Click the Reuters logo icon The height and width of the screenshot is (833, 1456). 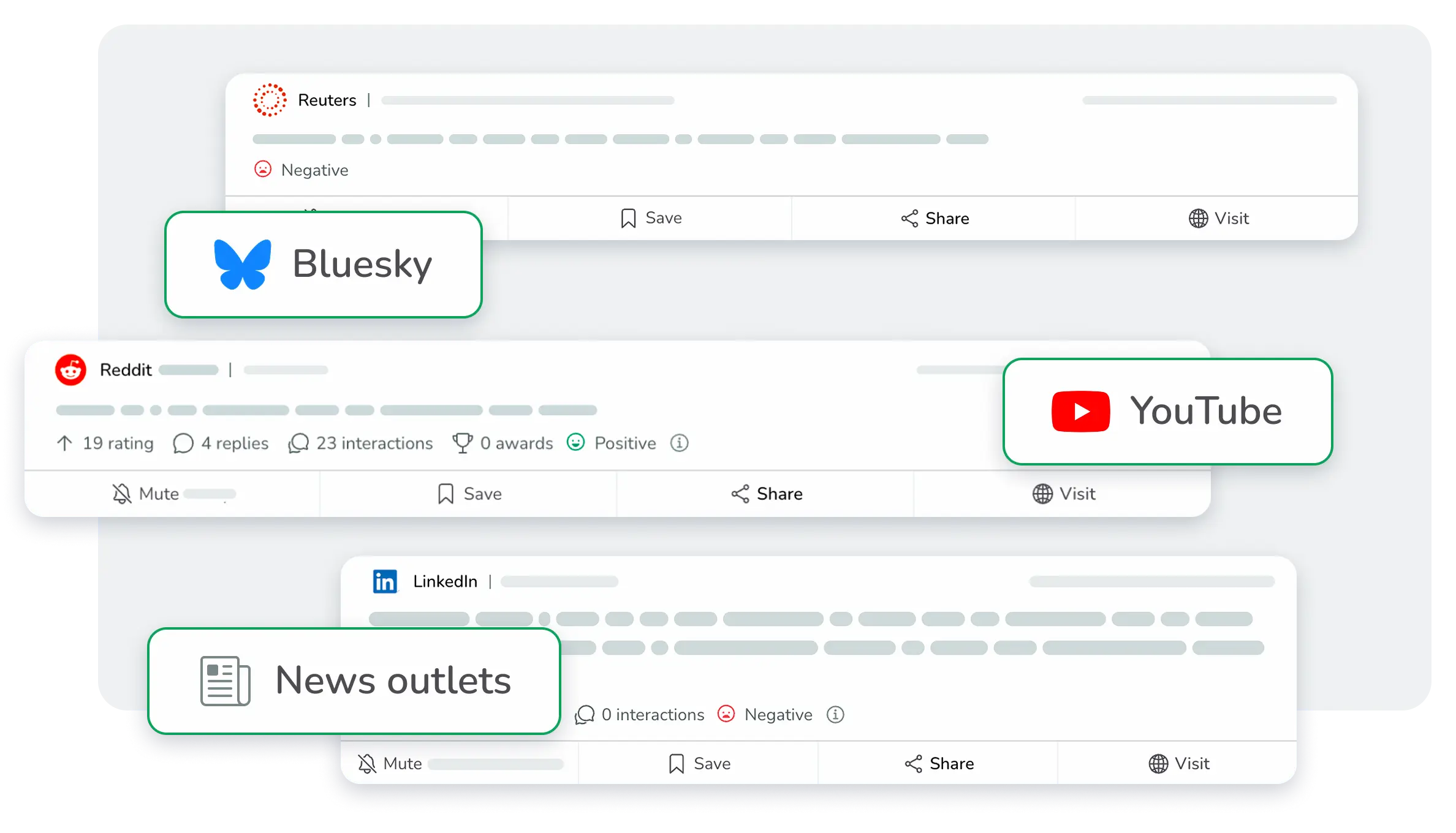coord(270,100)
